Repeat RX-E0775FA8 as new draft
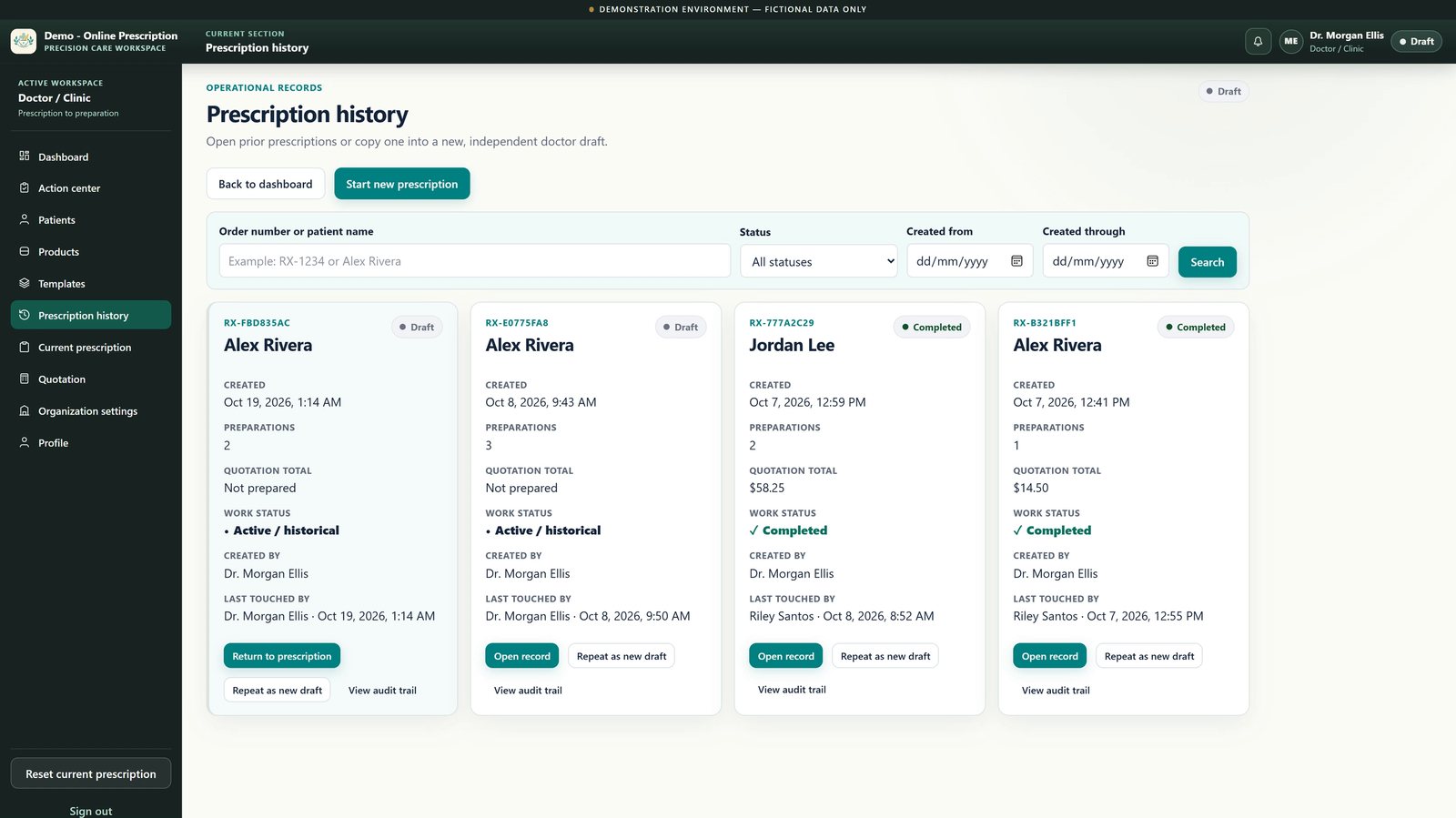1456x818 pixels. coord(622,656)
